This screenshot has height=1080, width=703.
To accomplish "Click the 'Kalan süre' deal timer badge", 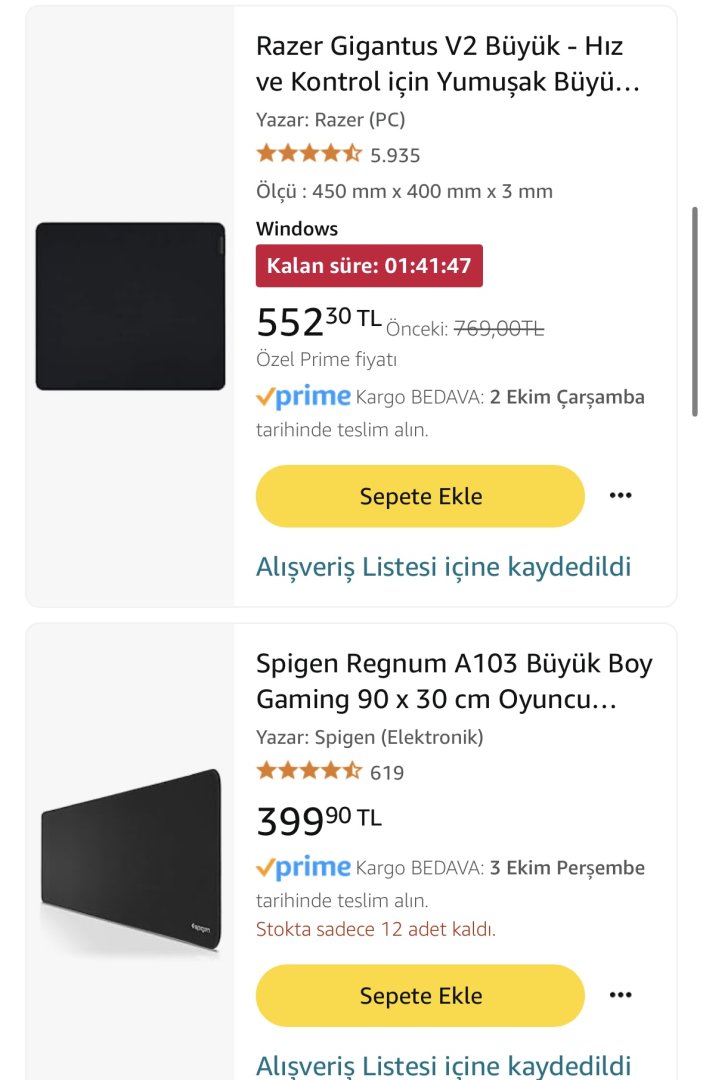I will [369, 266].
